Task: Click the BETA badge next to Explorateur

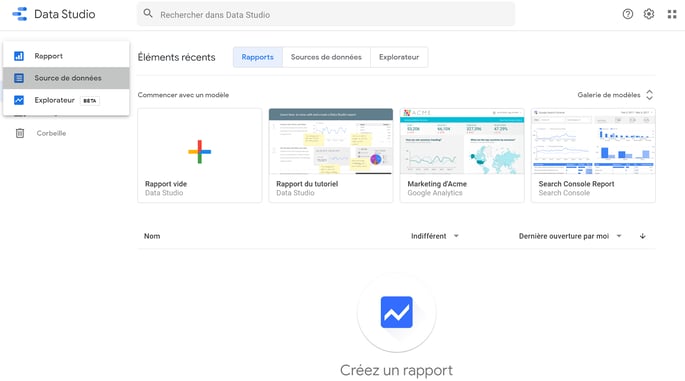Action: 90,100
